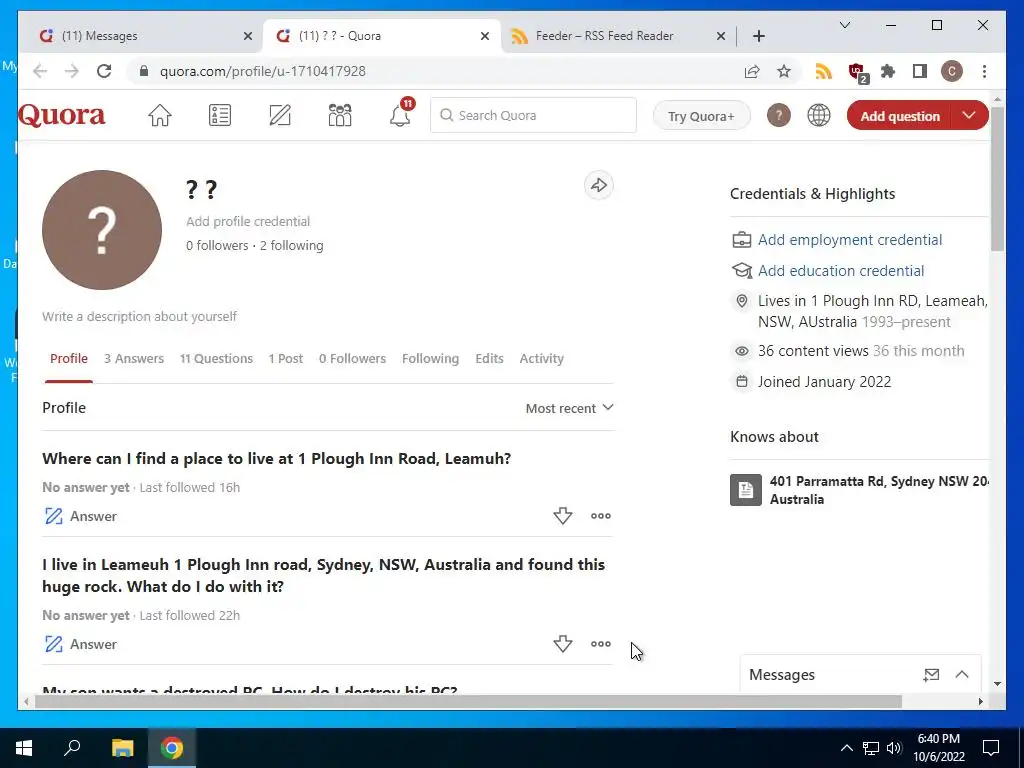
Task: Open the Answer pencil icon in navbar
Action: point(280,116)
